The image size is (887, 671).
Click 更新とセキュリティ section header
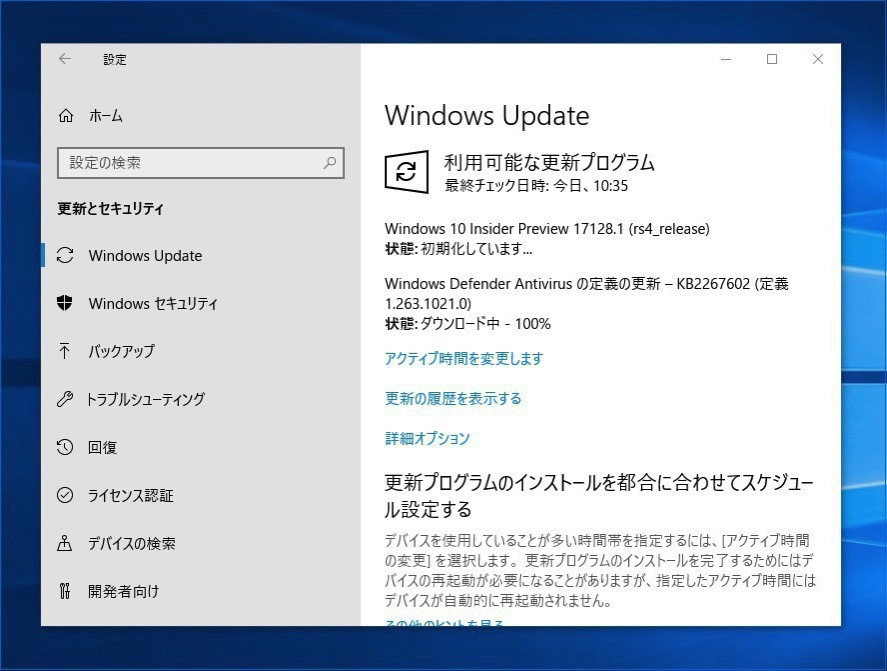coord(110,209)
